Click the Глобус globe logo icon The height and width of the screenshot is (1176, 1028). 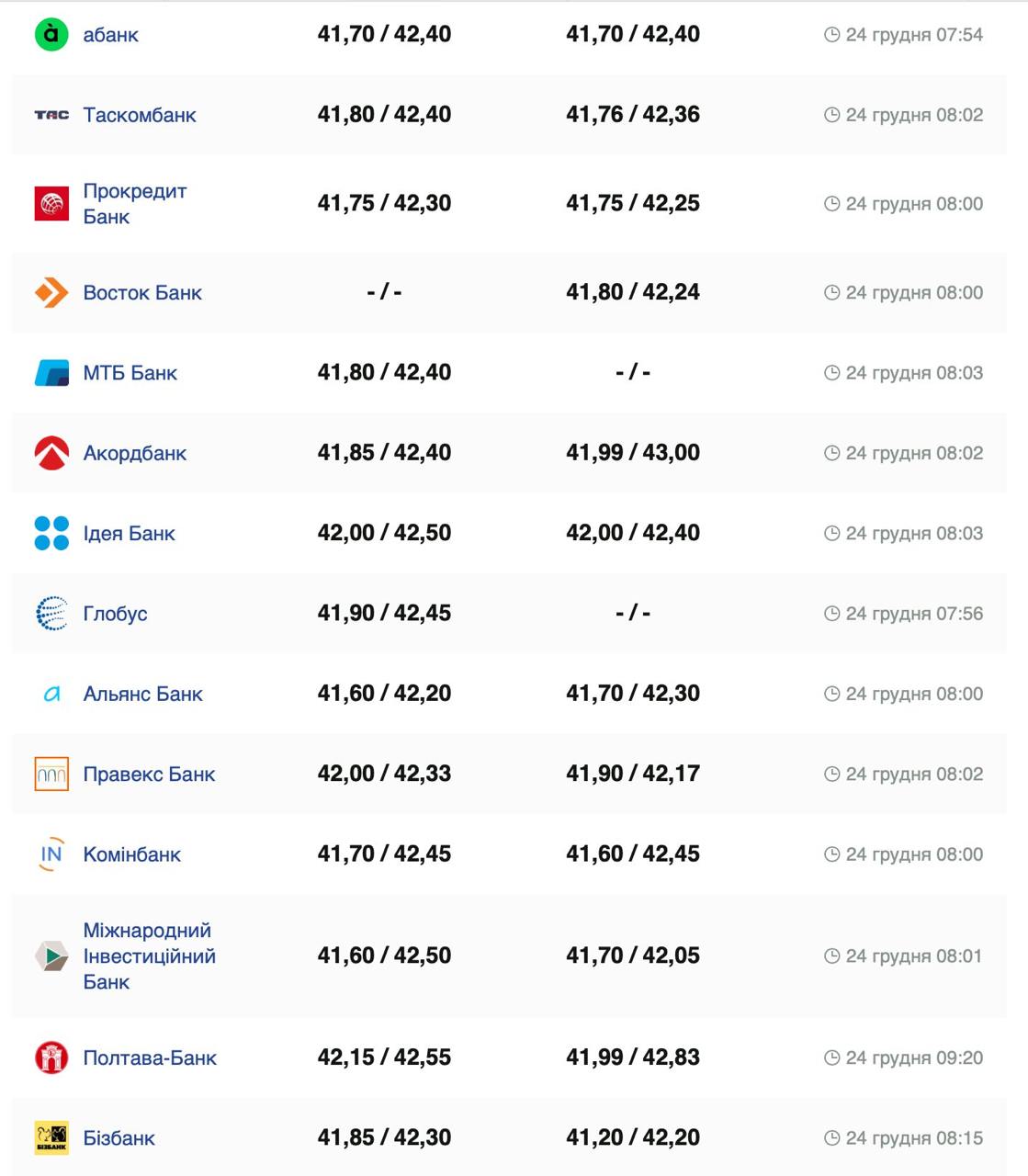51,614
